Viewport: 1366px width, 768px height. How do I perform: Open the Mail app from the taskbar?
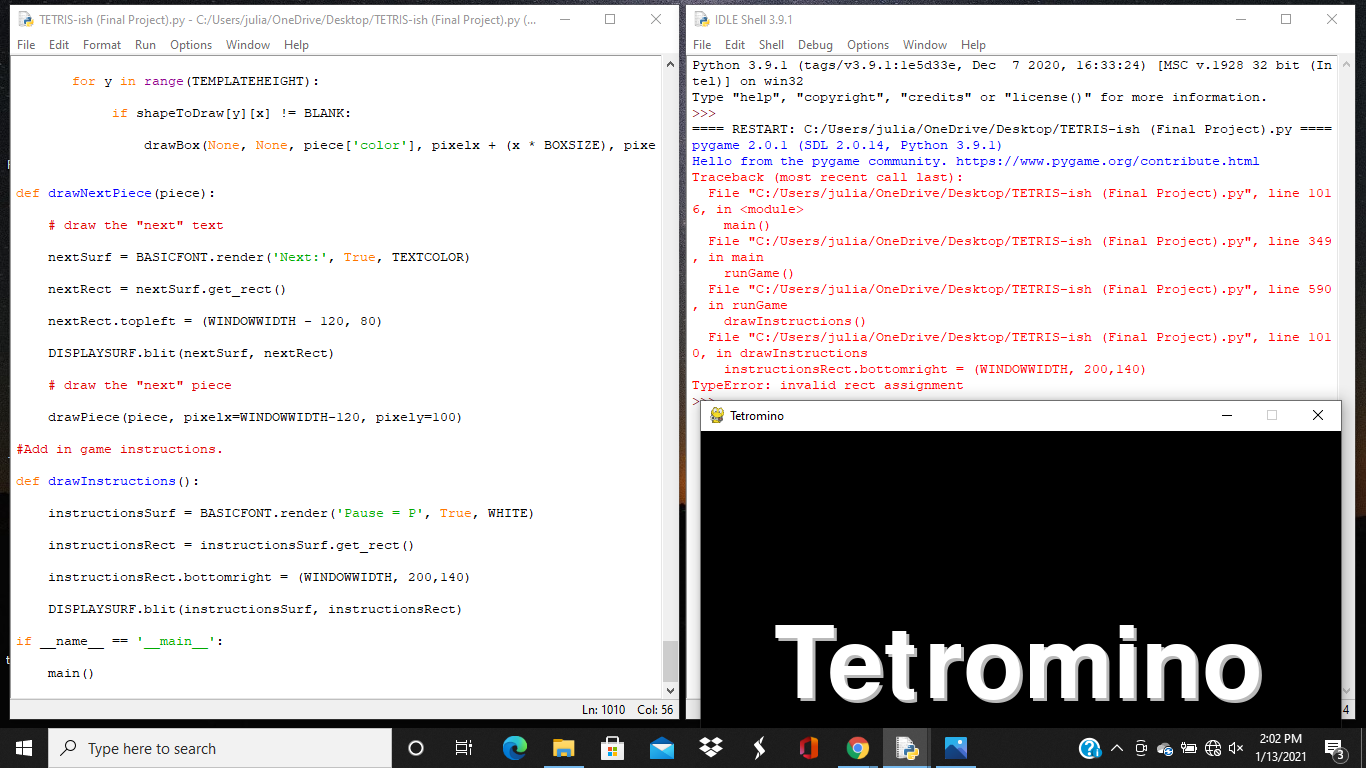pos(661,748)
